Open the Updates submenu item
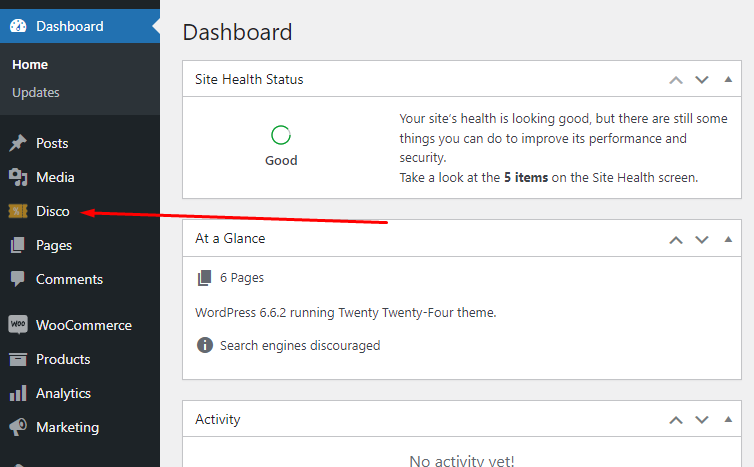Screen dimensions: 754x467 pyautogui.click(x=36, y=92)
